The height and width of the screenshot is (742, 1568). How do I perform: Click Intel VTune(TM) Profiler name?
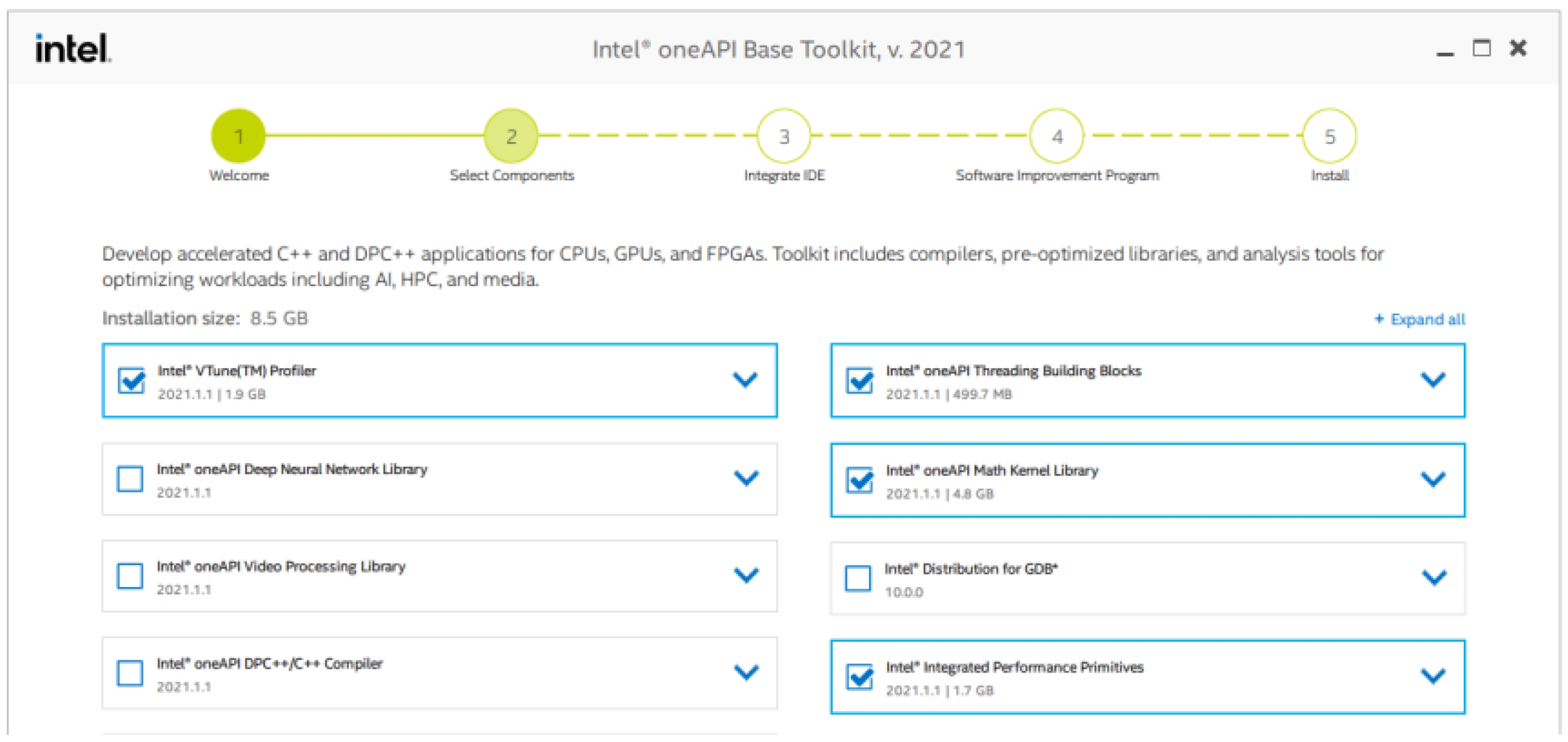point(237,370)
